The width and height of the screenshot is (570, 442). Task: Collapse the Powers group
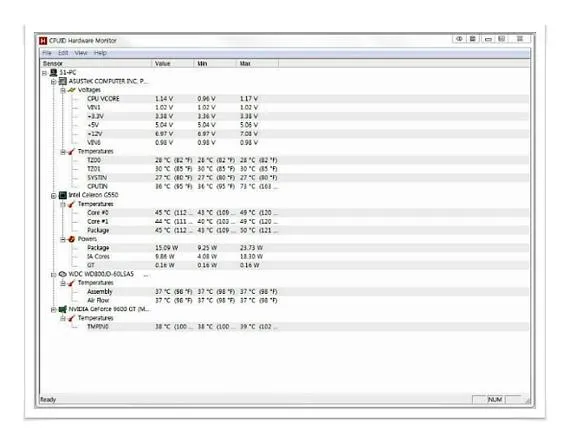[63, 240]
